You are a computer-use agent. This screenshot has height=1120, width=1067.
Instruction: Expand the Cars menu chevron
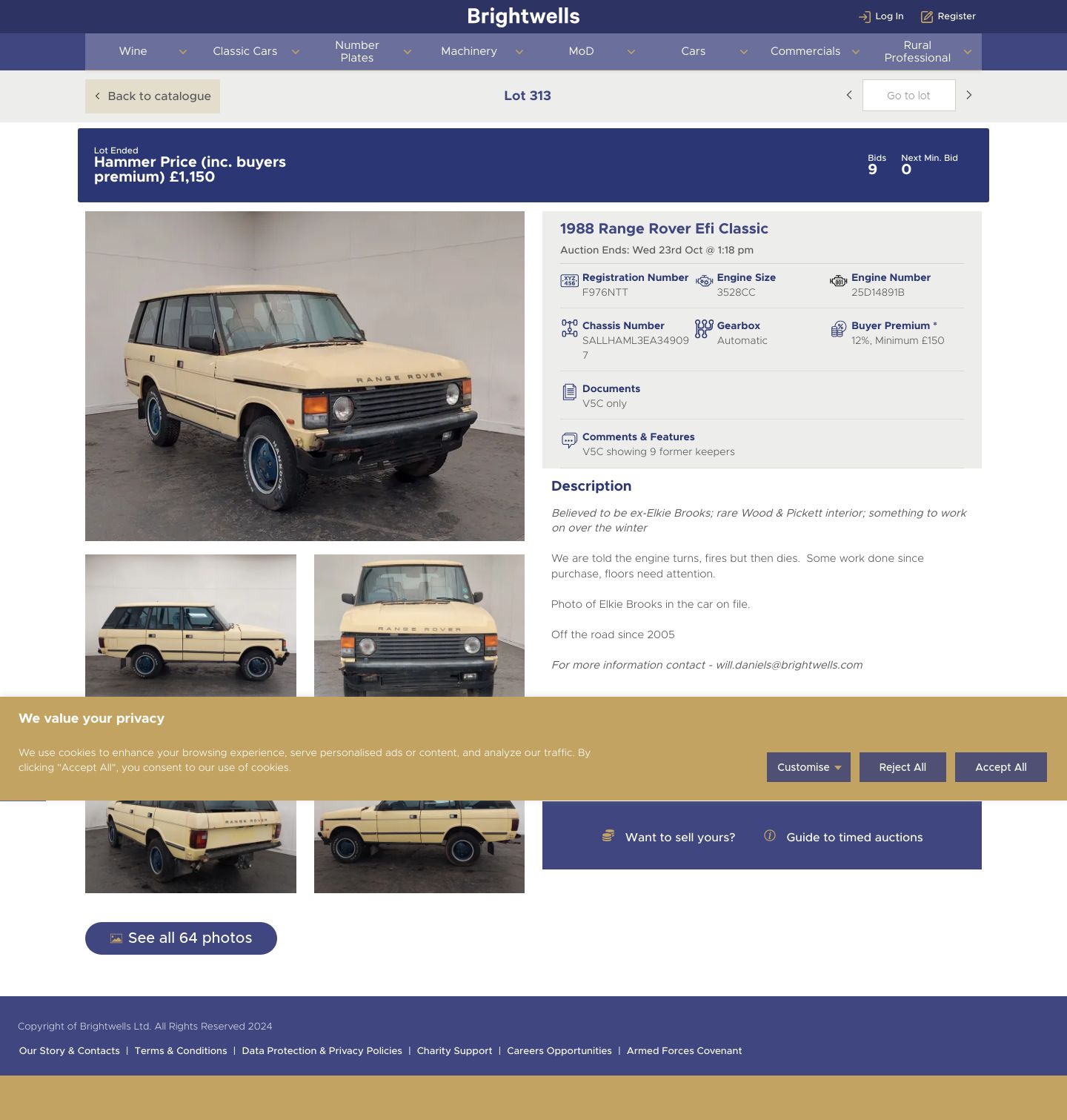click(743, 52)
